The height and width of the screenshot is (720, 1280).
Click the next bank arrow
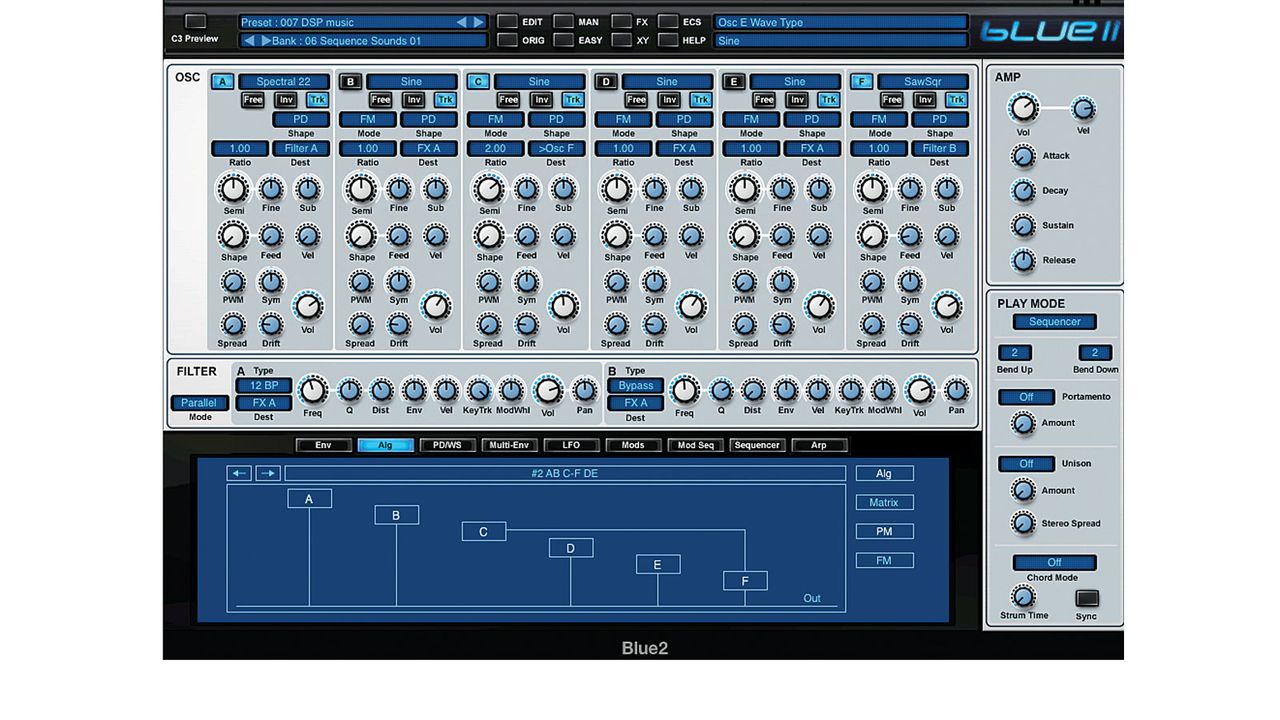(x=266, y=41)
